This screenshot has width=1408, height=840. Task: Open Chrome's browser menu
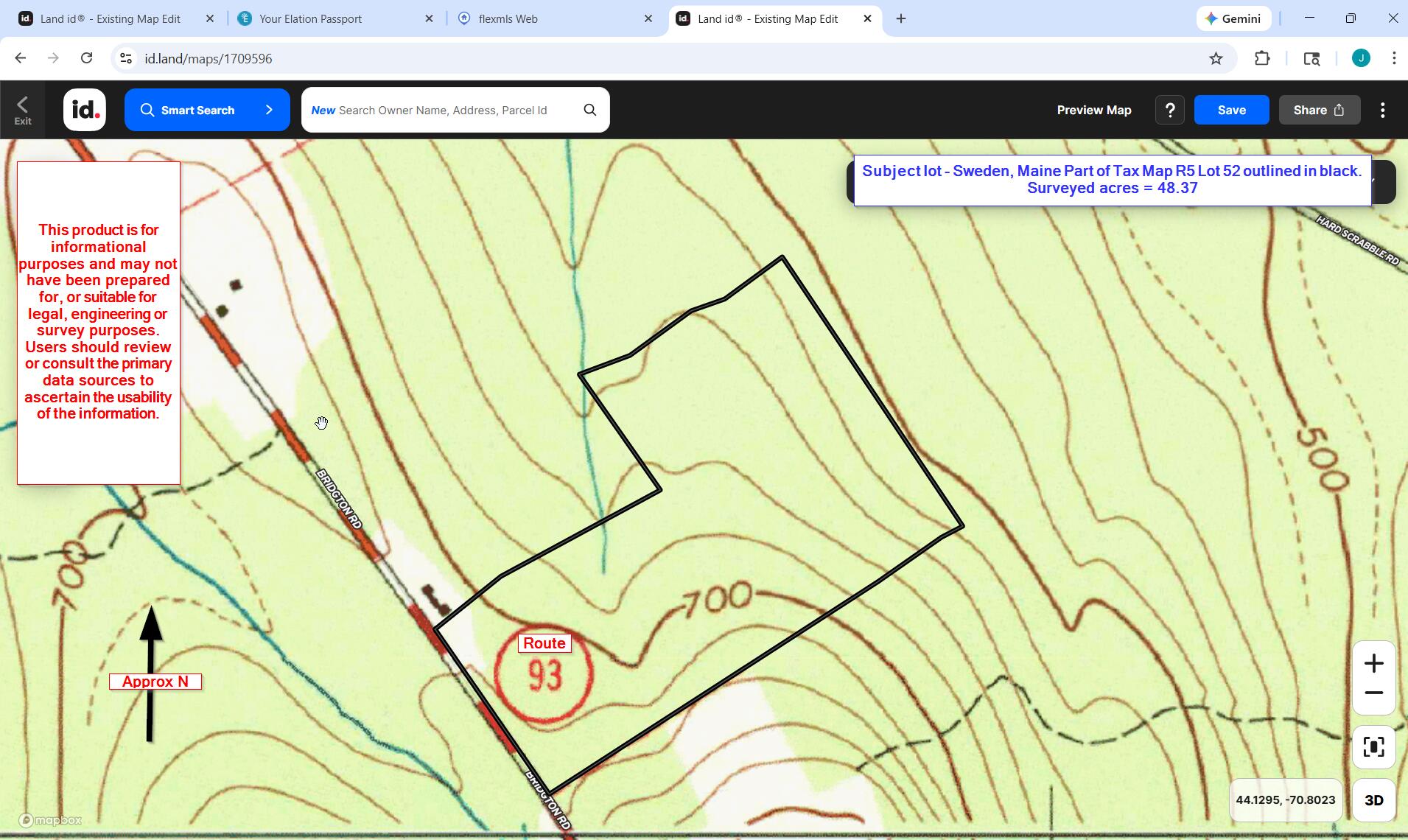pos(1394,57)
